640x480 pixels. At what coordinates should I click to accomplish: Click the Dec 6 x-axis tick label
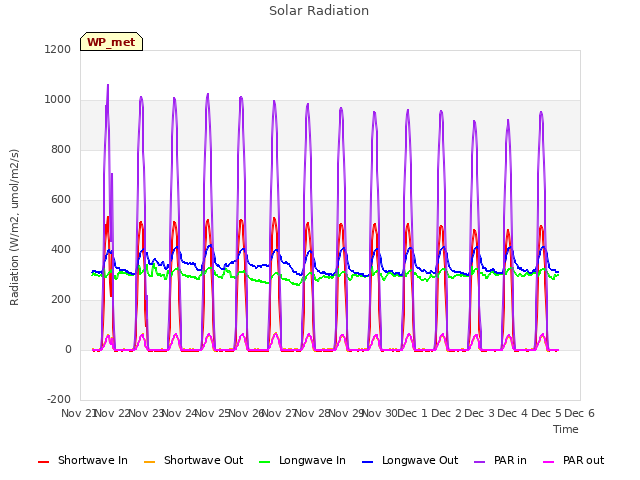tap(579, 413)
